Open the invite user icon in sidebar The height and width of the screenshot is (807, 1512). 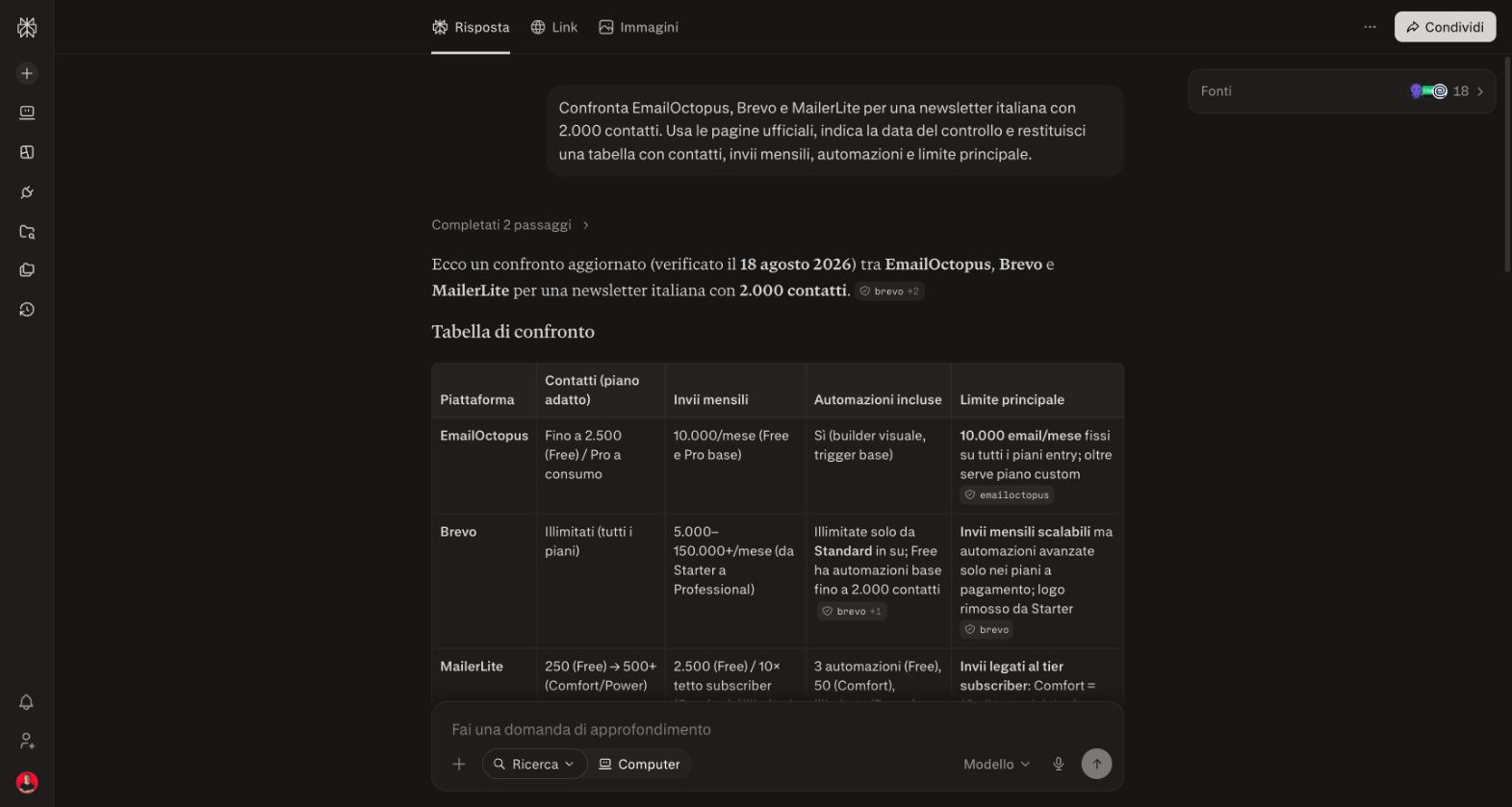tap(27, 742)
